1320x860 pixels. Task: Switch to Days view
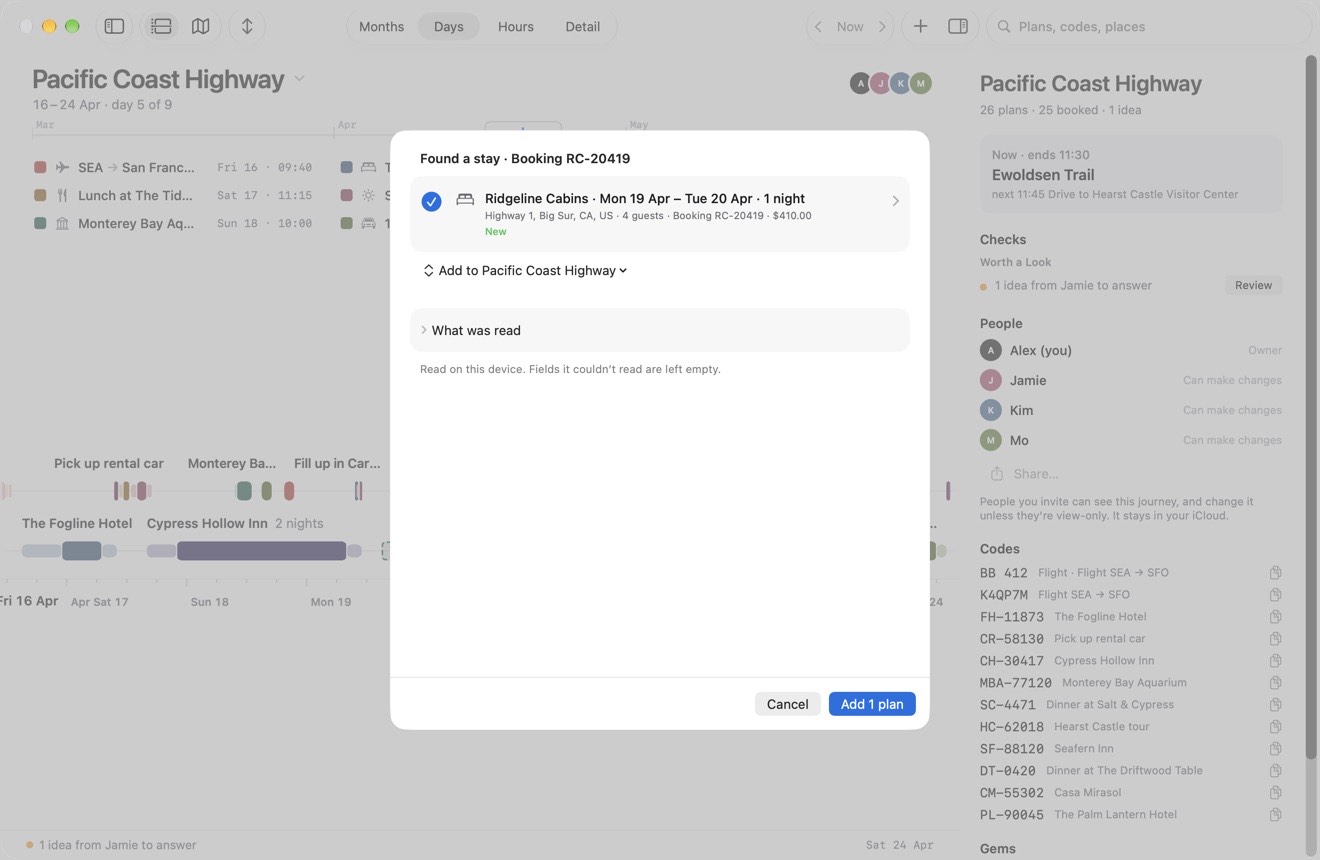tap(448, 26)
